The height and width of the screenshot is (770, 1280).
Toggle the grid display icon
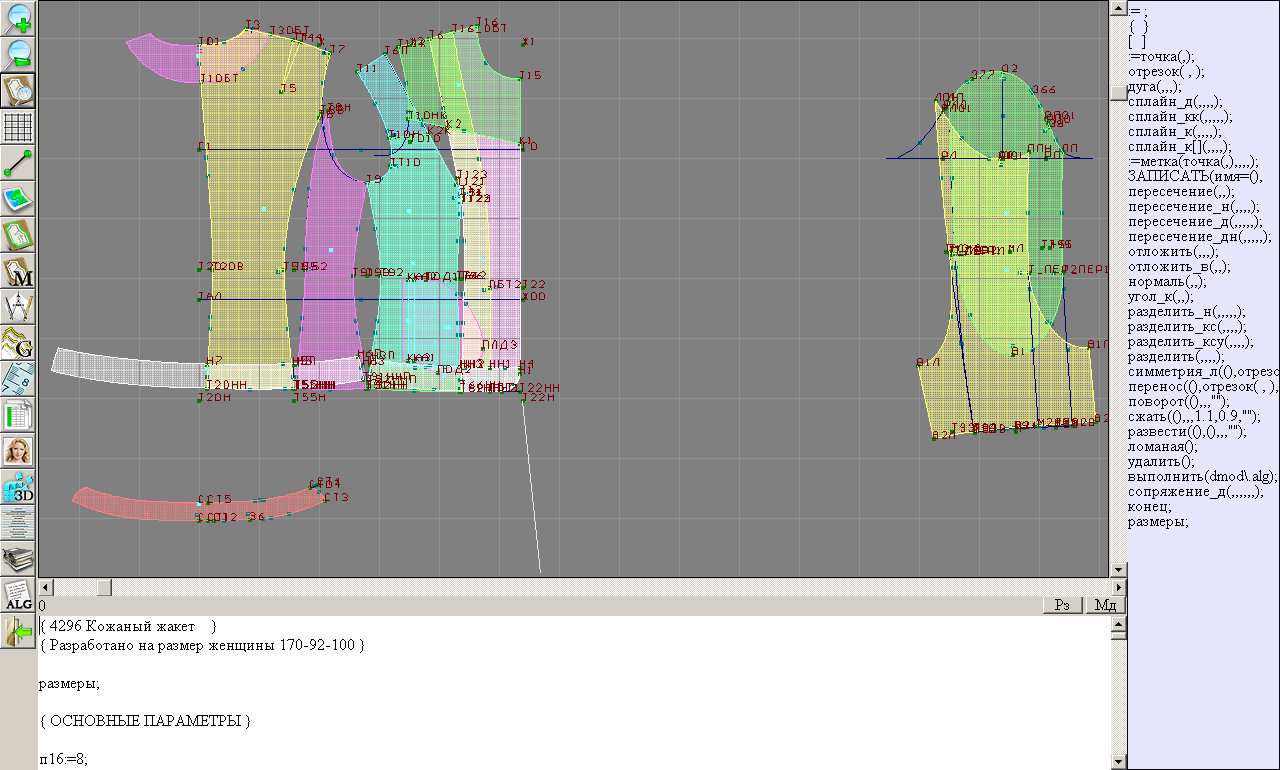(x=18, y=127)
